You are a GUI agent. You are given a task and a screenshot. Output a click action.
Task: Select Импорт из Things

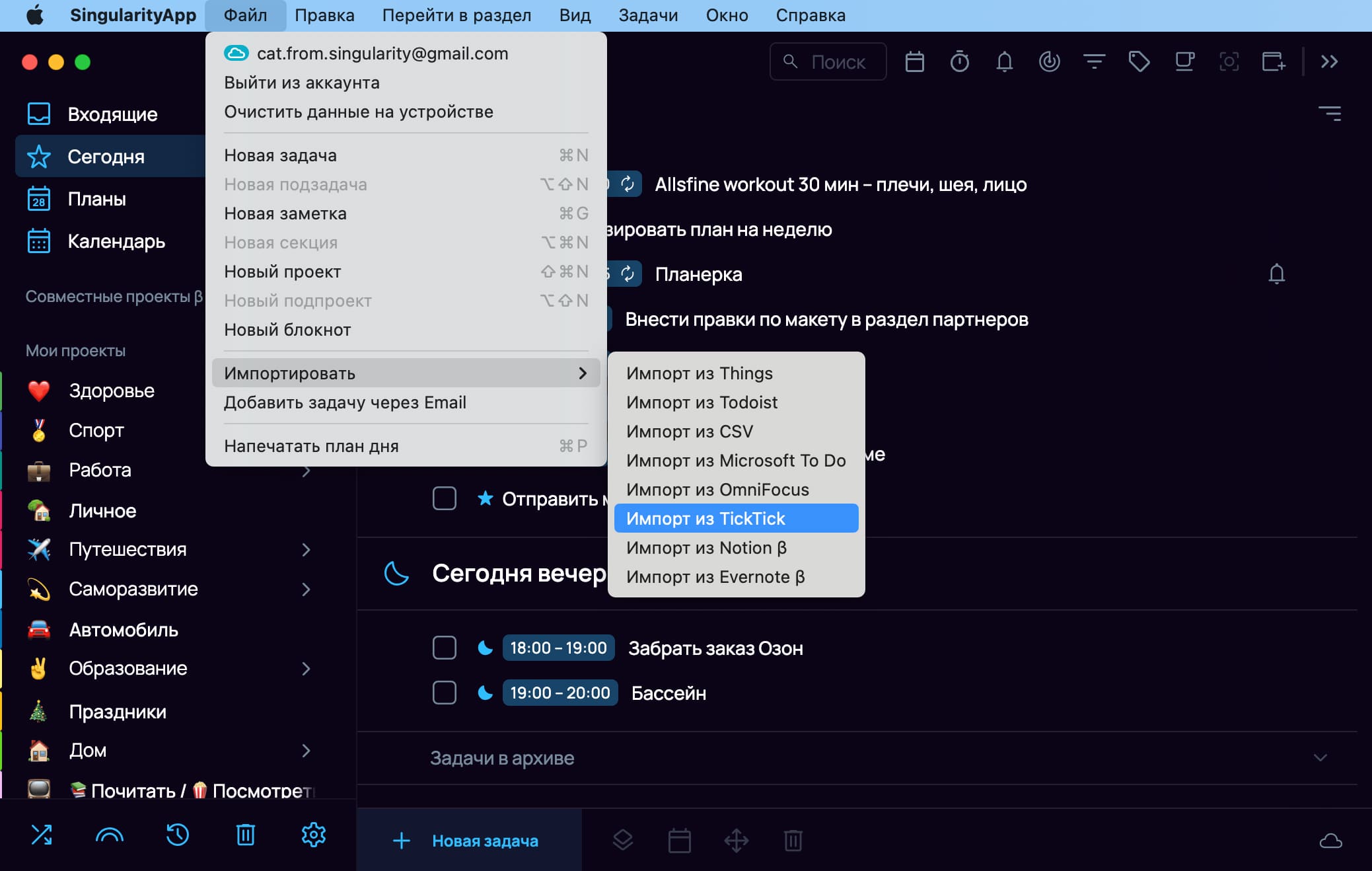pos(736,373)
